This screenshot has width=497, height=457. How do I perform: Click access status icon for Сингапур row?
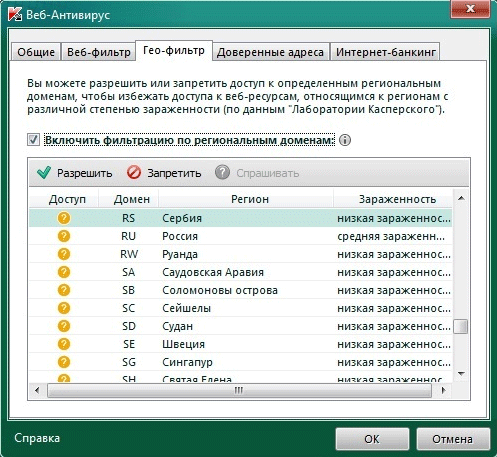[x=64, y=362]
